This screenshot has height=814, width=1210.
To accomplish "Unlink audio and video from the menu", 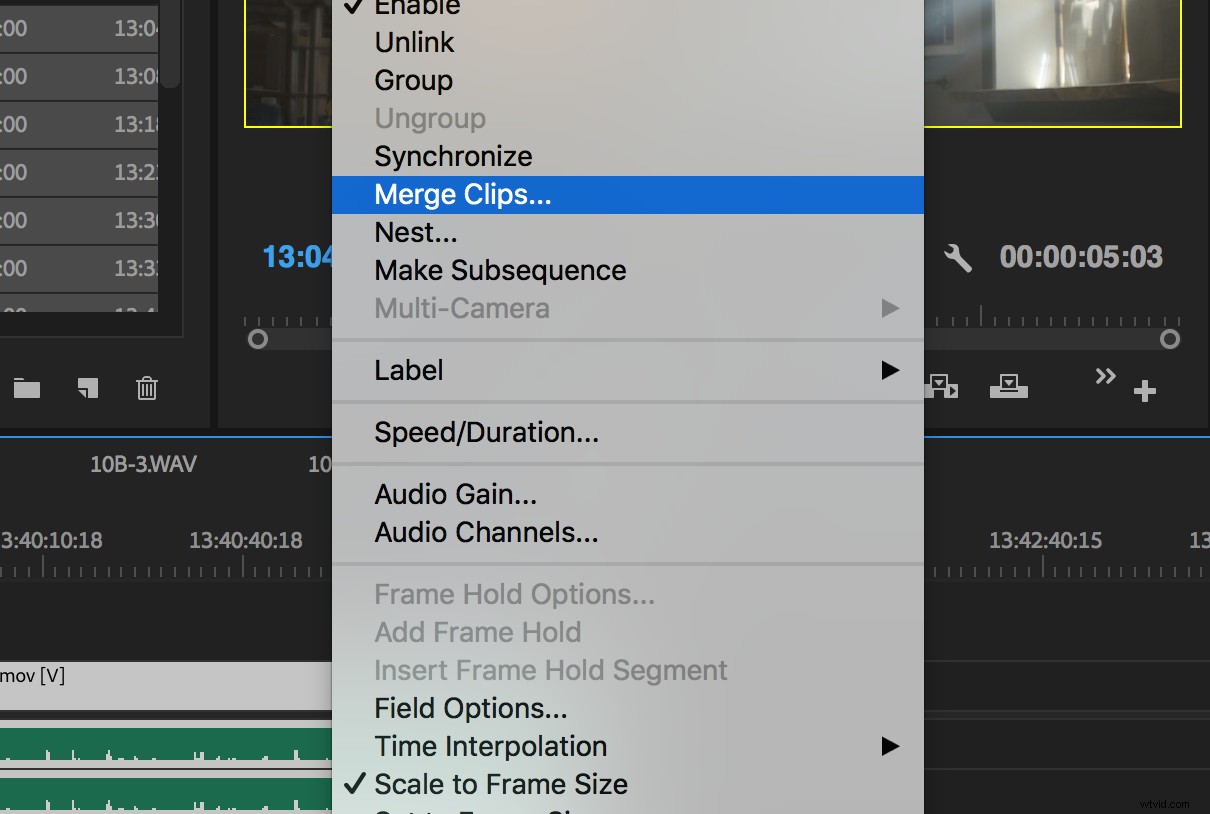I will (413, 42).
